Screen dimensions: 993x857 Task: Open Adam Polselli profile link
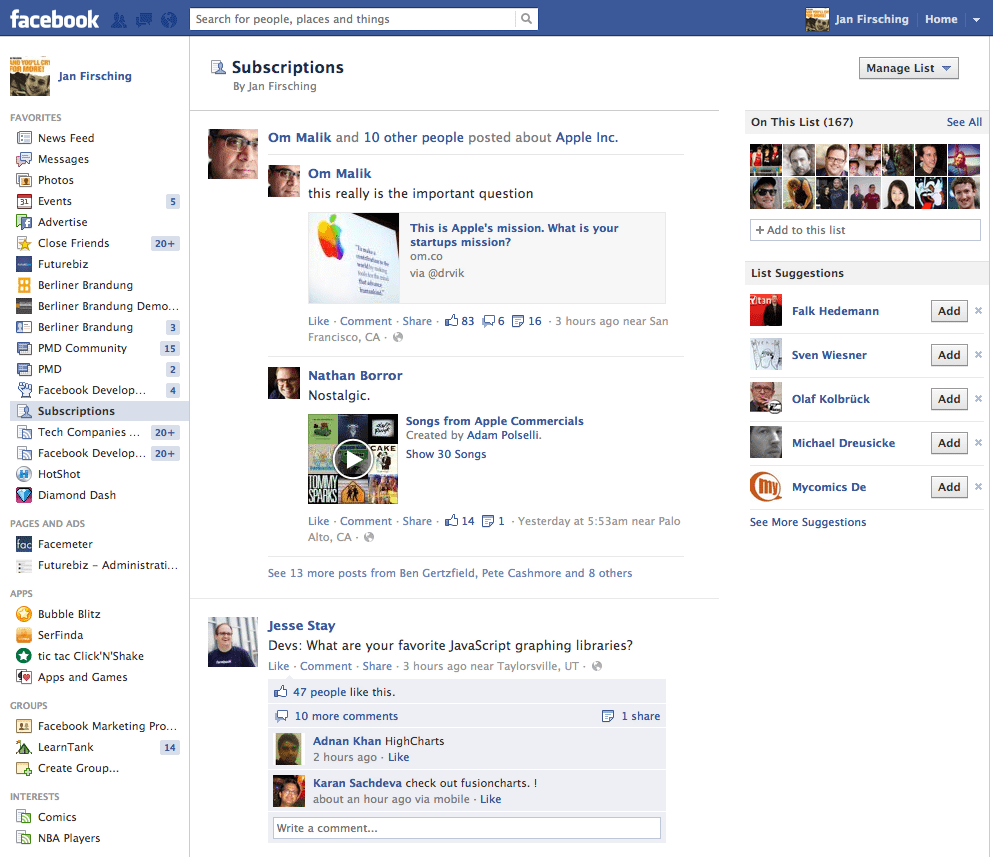503,435
